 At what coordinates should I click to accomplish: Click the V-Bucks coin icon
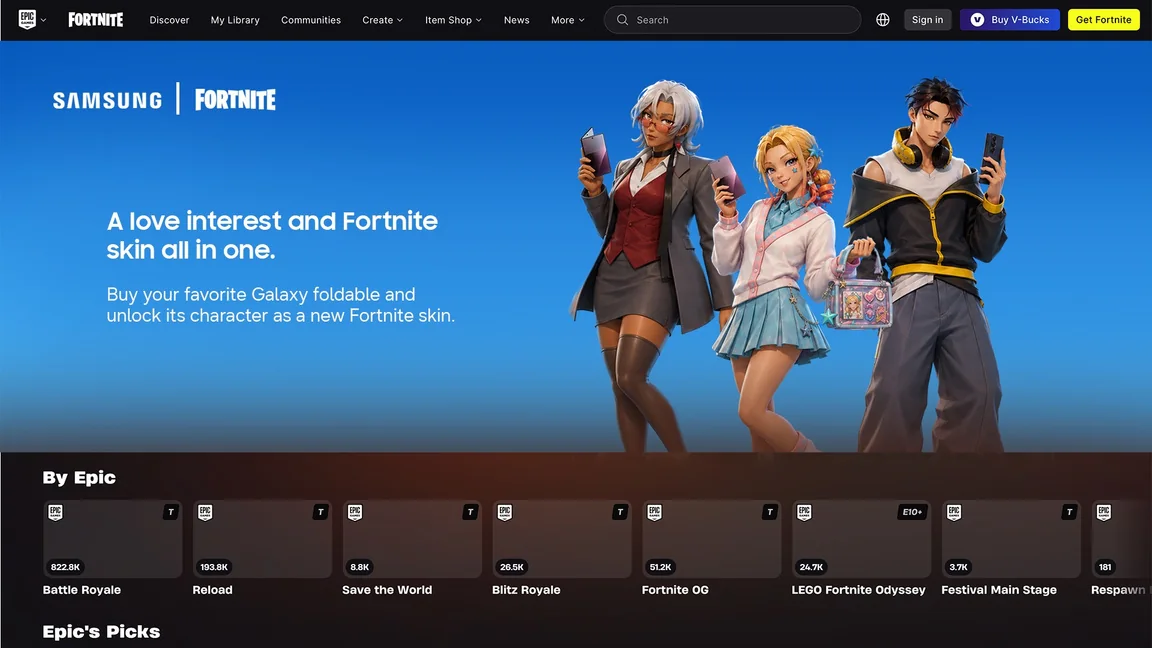(977, 20)
